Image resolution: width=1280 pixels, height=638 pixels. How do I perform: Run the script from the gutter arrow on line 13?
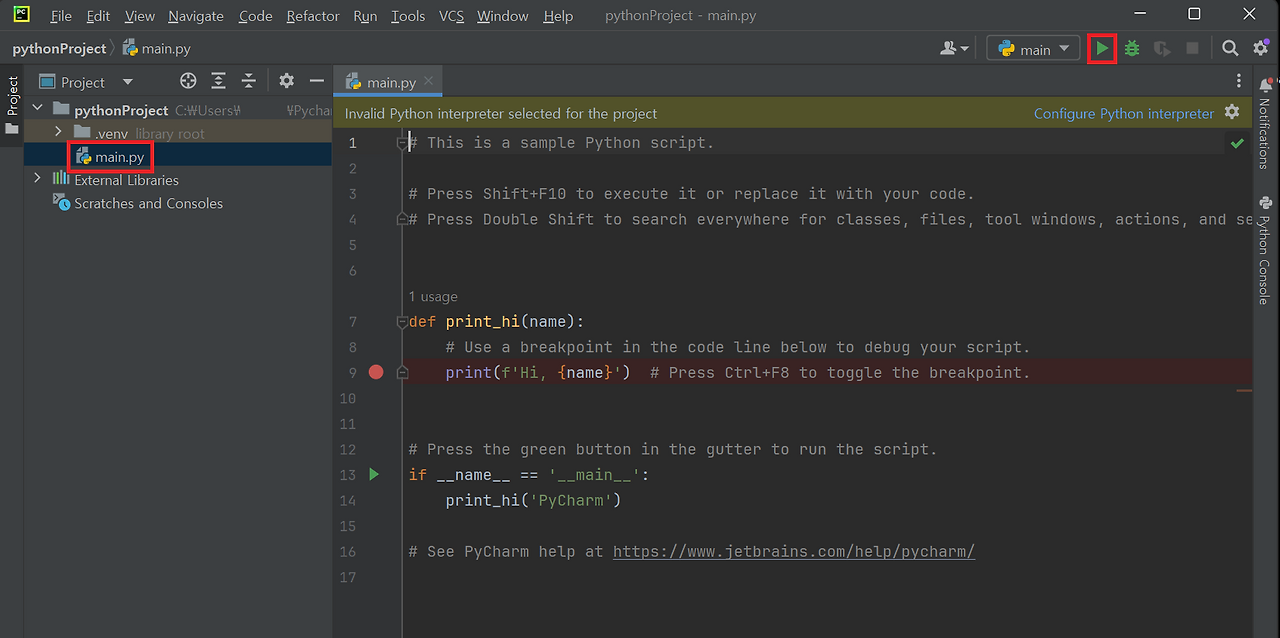coord(373,474)
